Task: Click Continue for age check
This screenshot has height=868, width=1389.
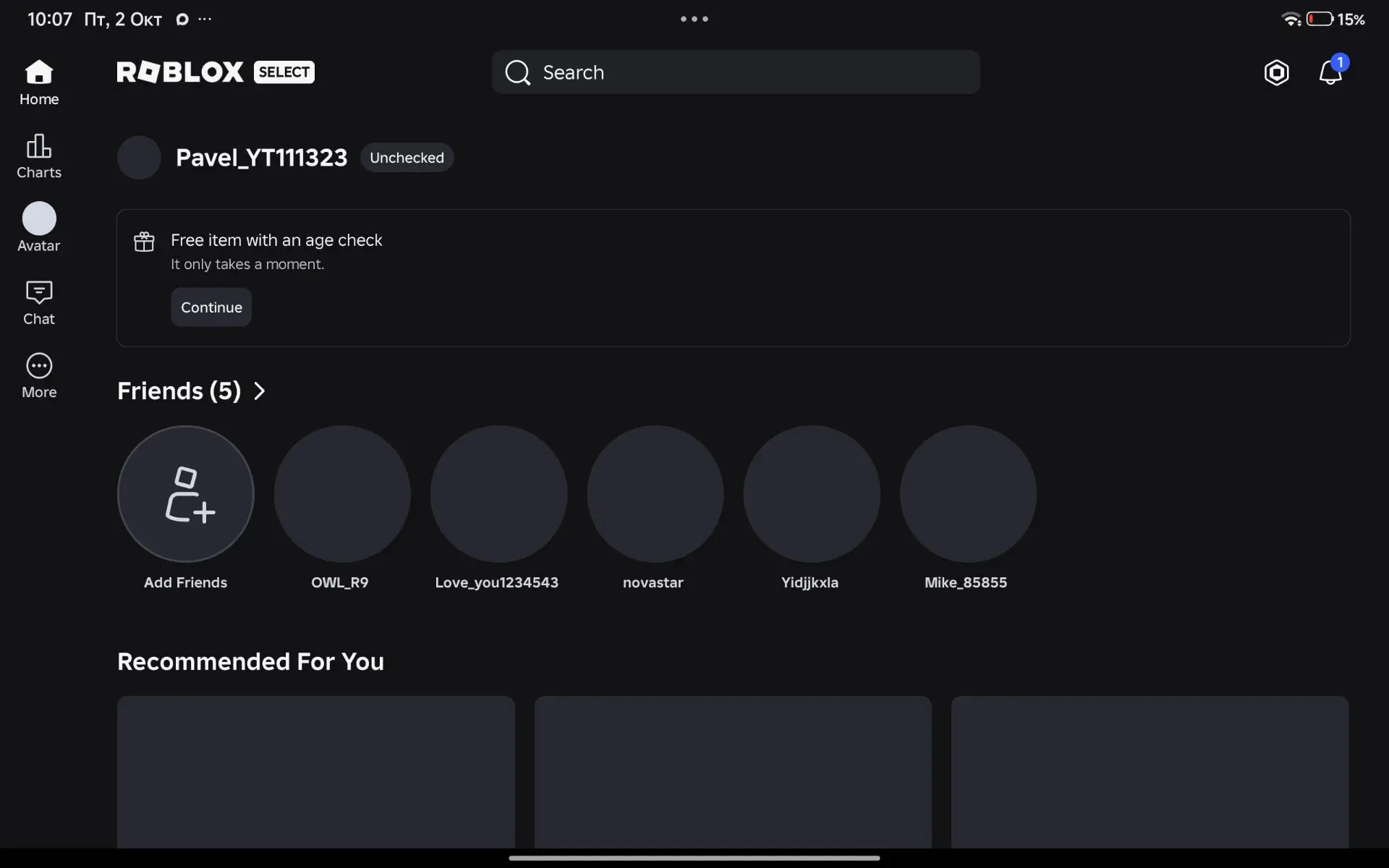Action: pos(211,307)
